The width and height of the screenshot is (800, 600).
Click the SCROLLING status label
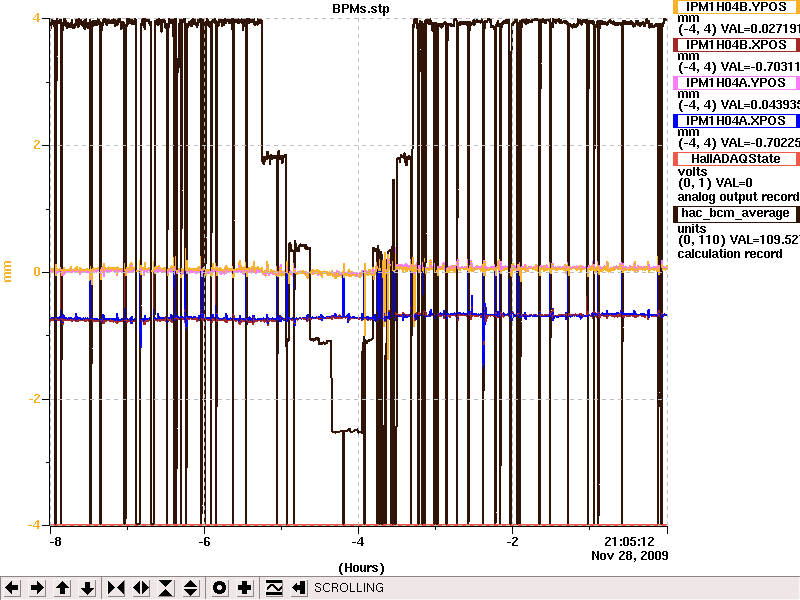(x=348, y=588)
